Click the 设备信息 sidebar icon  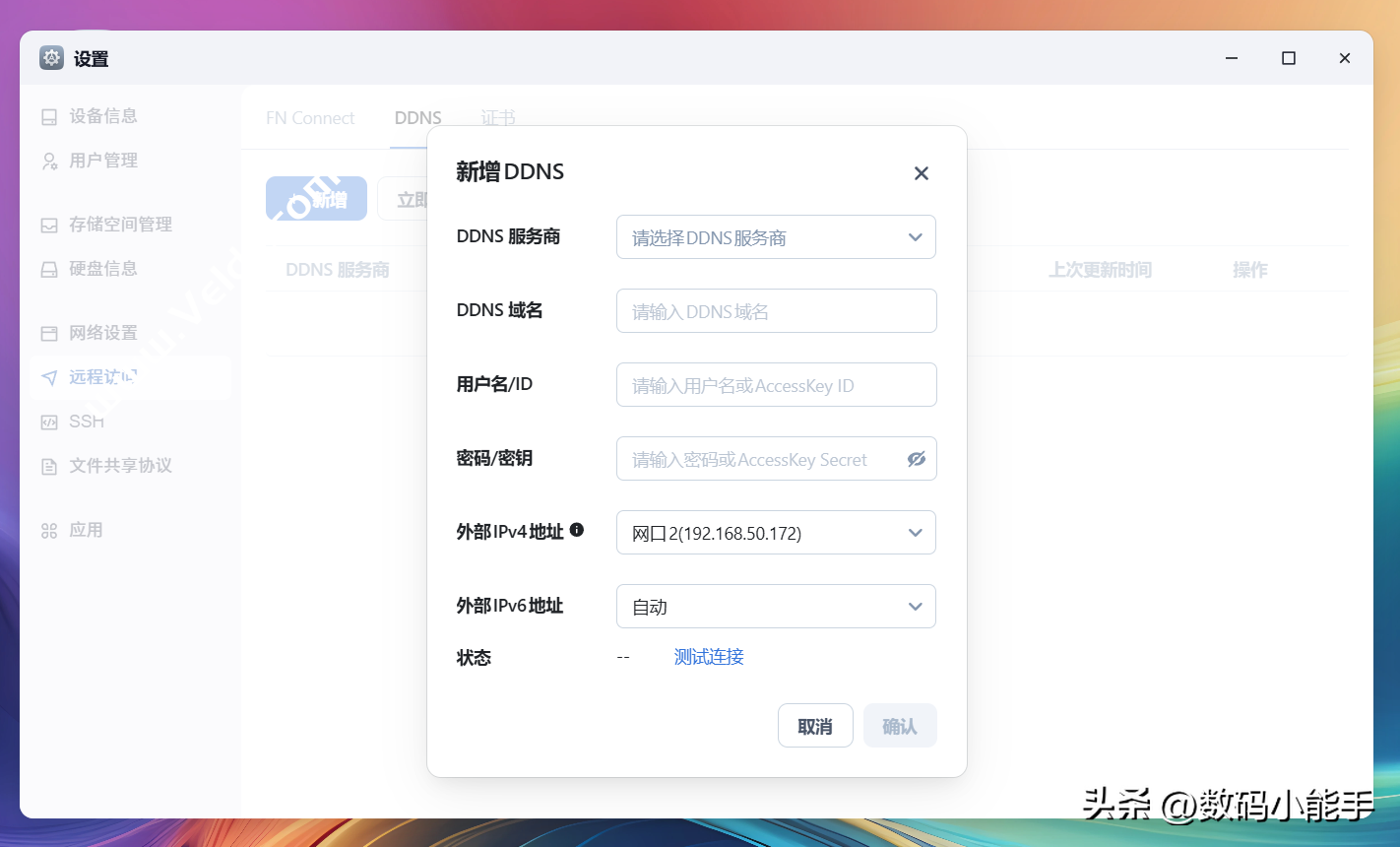49,117
